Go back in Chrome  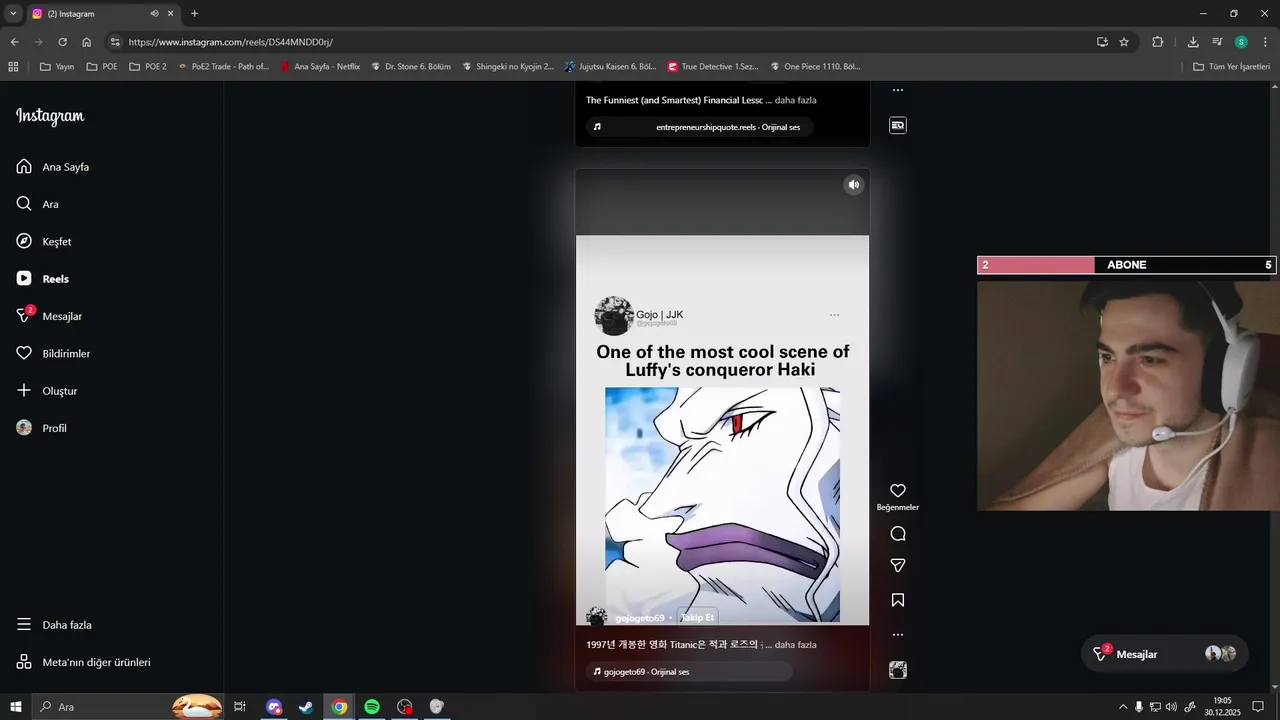[x=14, y=42]
